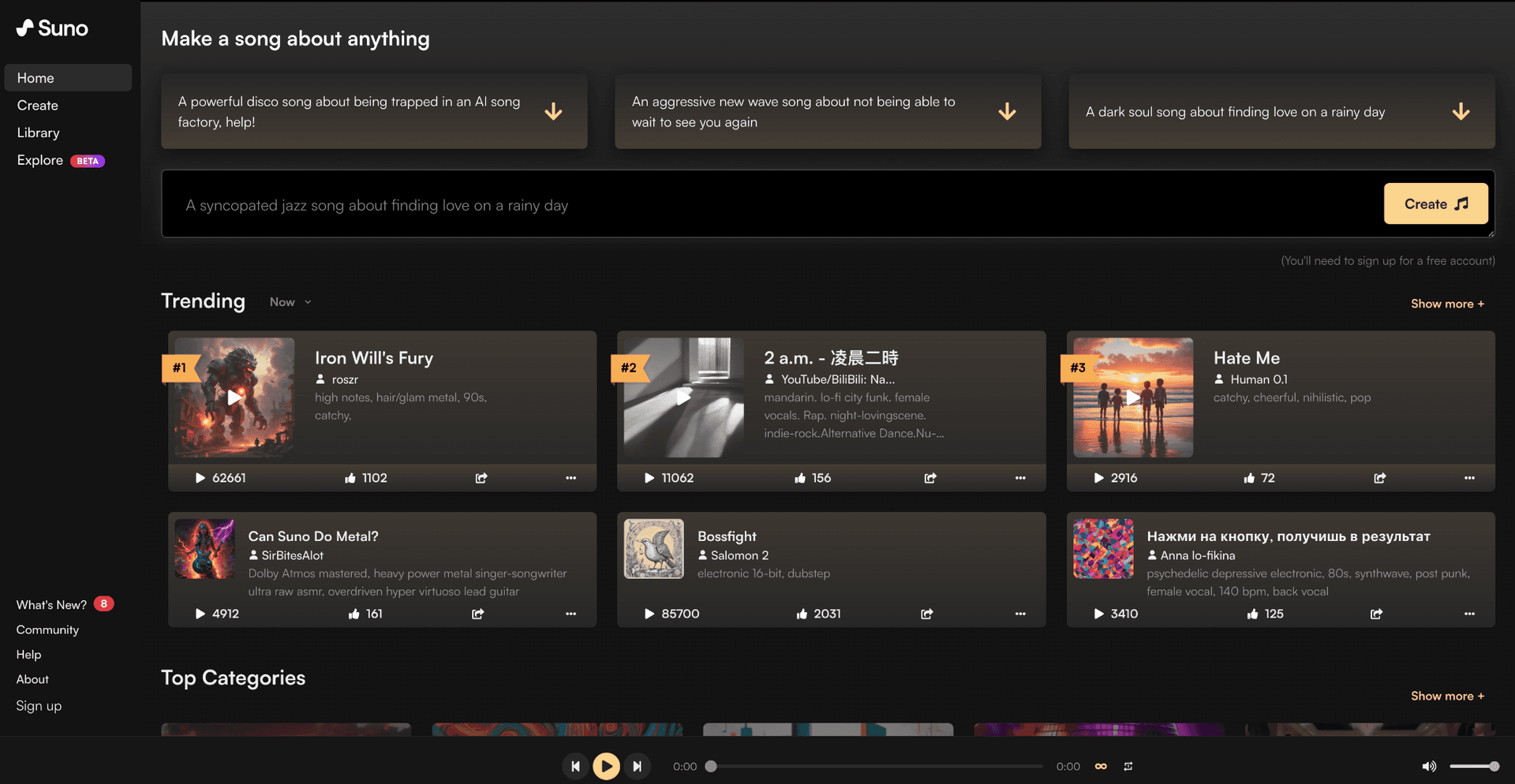This screenshot has height=784, width=1515.
Task: Mute the volume speaker icon
Action: tap(1429, 767)
